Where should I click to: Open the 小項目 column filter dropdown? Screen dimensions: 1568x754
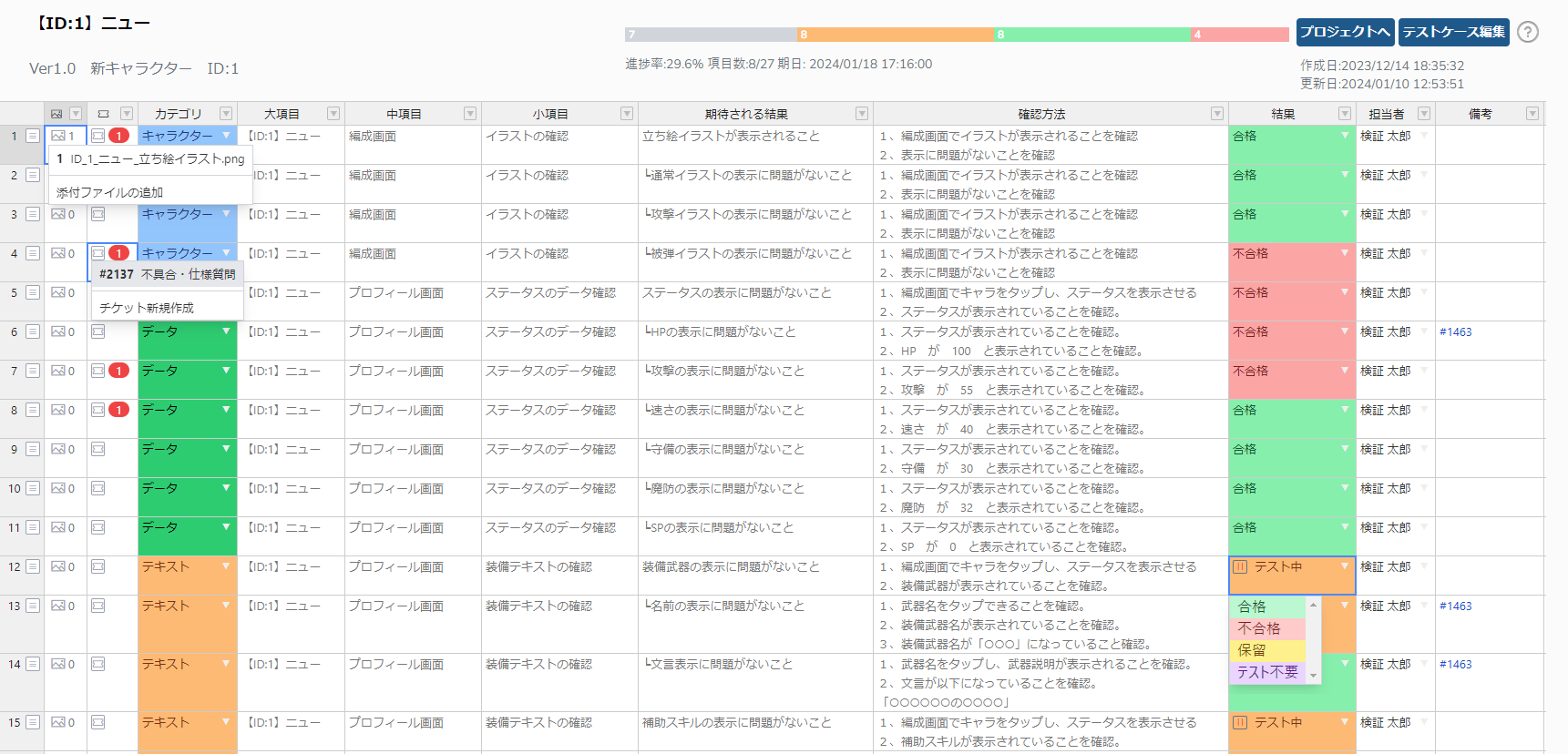tap(627, 114)
